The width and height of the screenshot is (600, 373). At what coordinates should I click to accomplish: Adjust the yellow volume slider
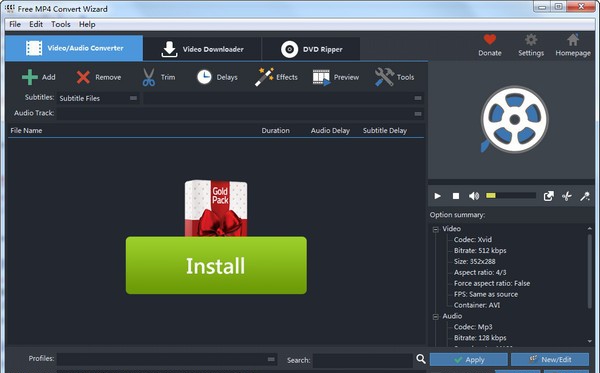point(511,195)
